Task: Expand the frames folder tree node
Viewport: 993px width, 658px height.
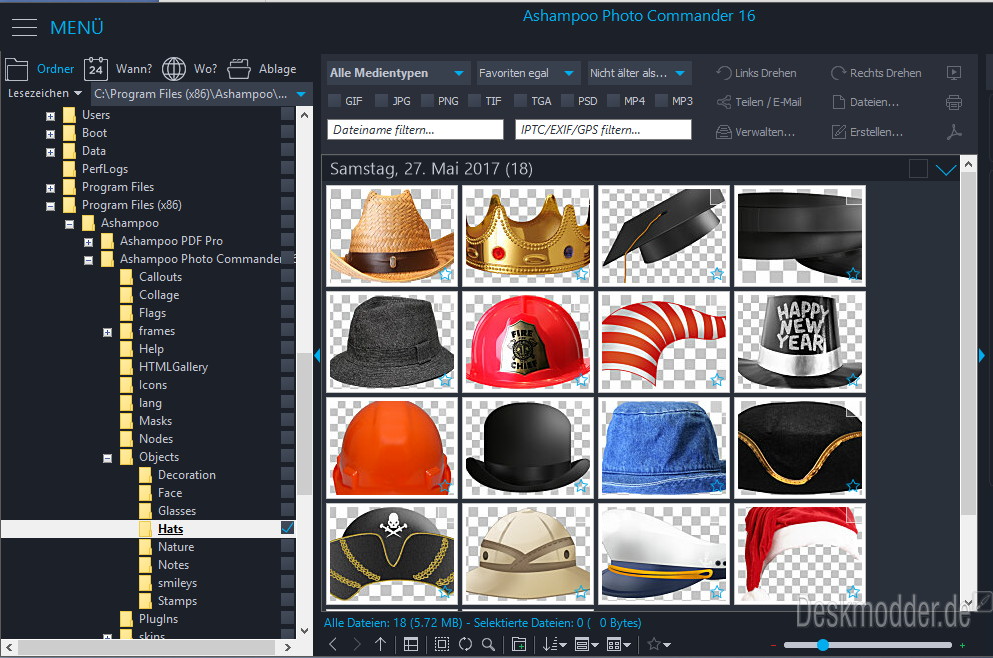Action: click(x=108, y=332)
